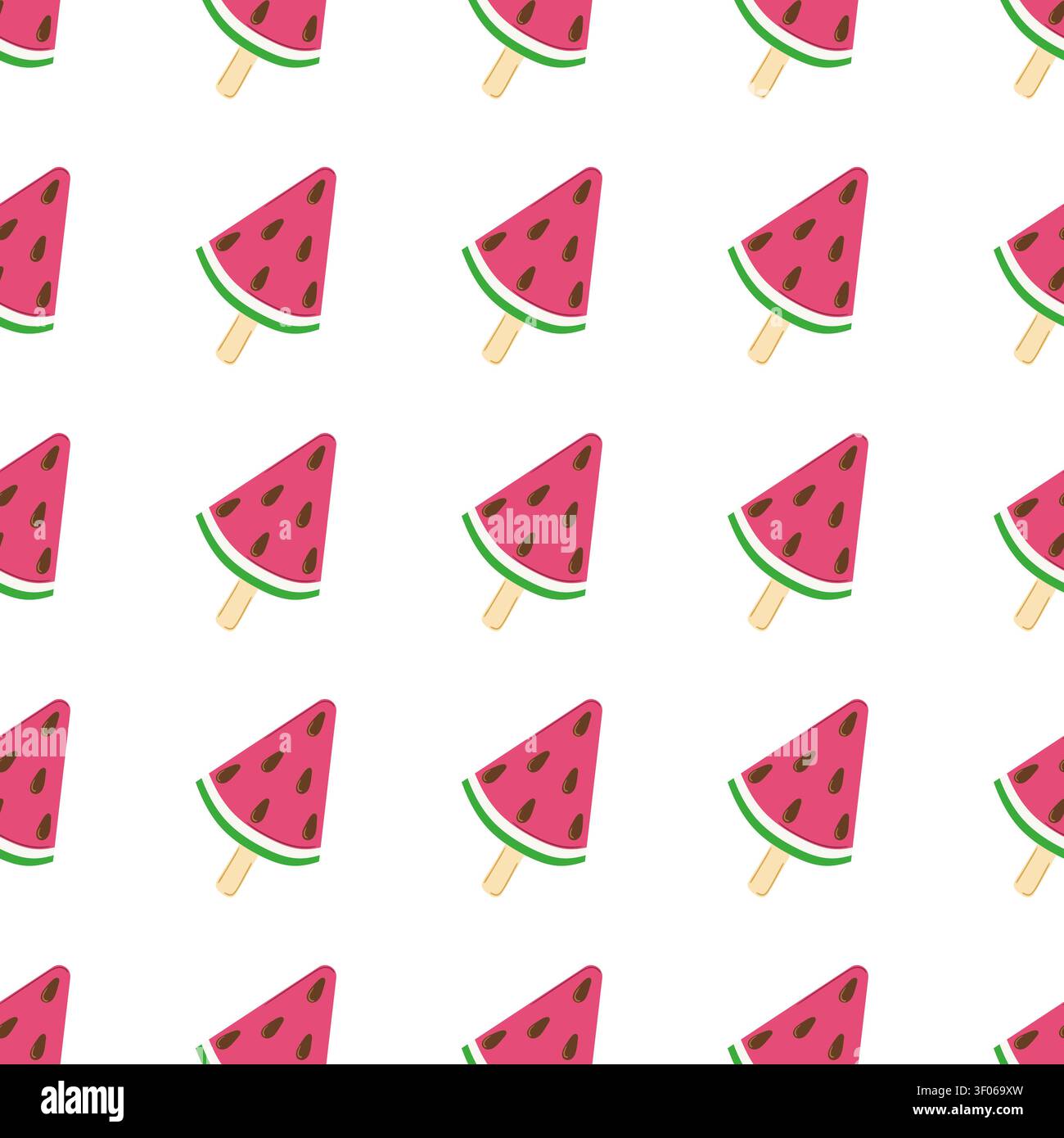
Task: Click last full popsicle in third row
Action: pyautogui.click(x=799, y=531)
